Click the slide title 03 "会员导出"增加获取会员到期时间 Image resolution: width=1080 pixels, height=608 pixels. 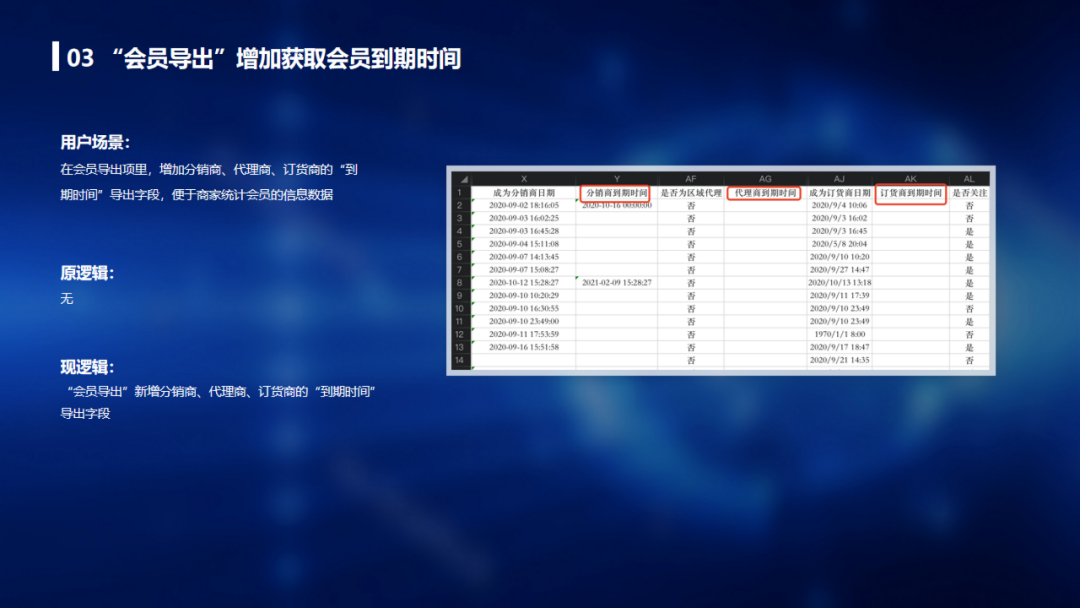[x=263, y=58]
